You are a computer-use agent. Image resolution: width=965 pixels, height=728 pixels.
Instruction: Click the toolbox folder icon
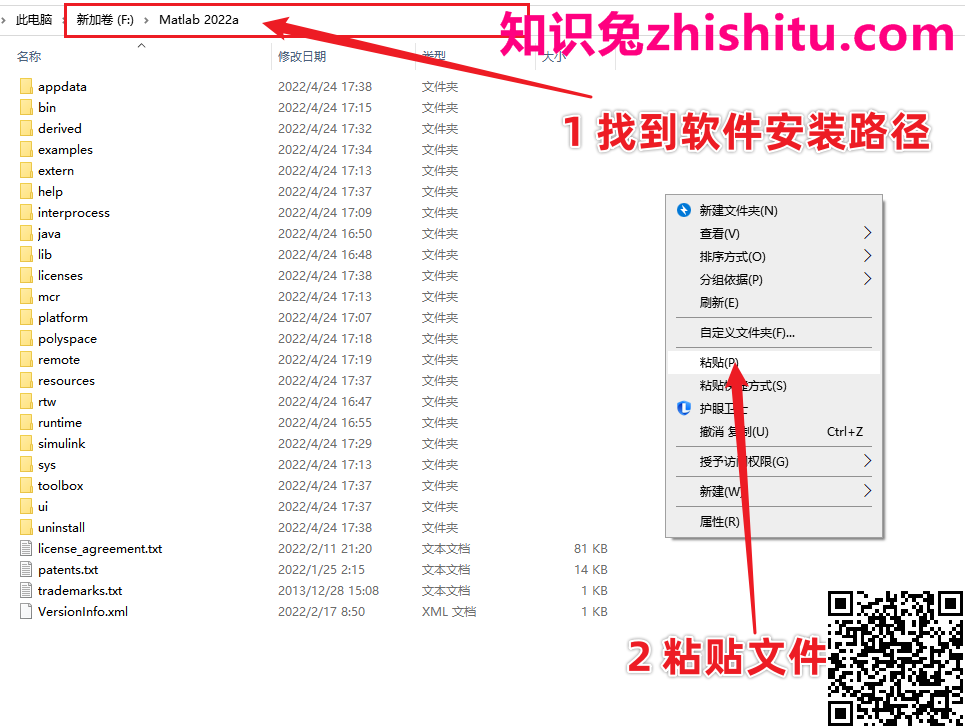(26, 486)
